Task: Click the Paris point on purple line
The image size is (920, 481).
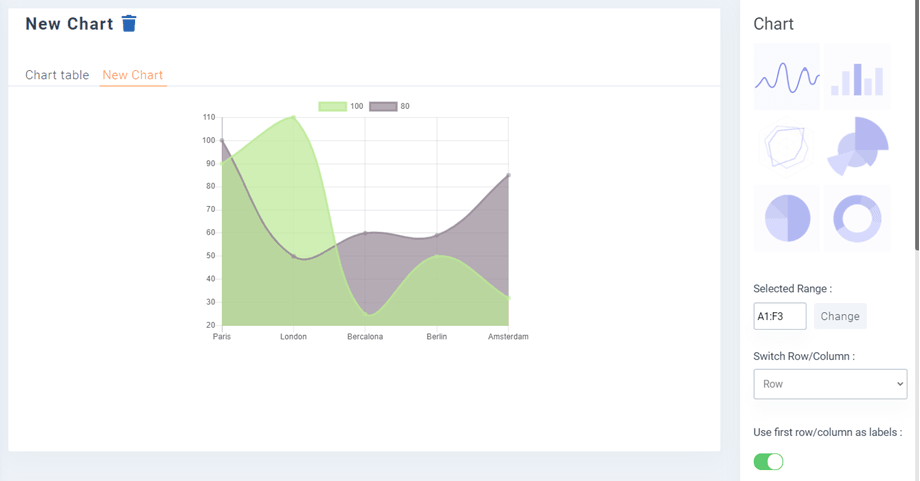Action: coord(222,141)
